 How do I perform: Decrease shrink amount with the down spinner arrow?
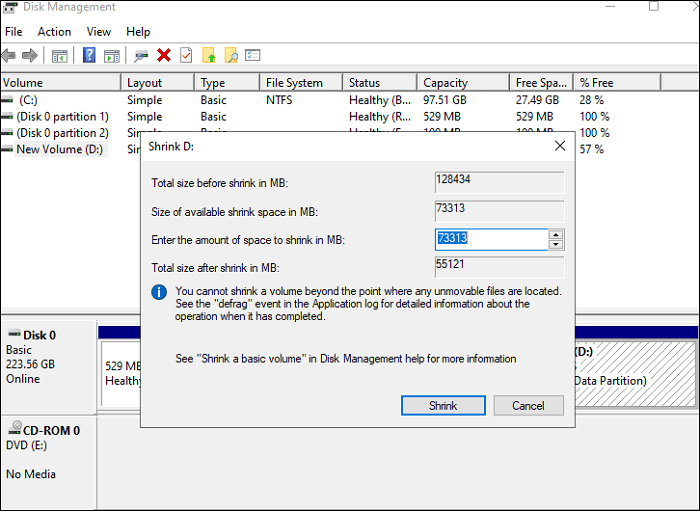(556, 244)
